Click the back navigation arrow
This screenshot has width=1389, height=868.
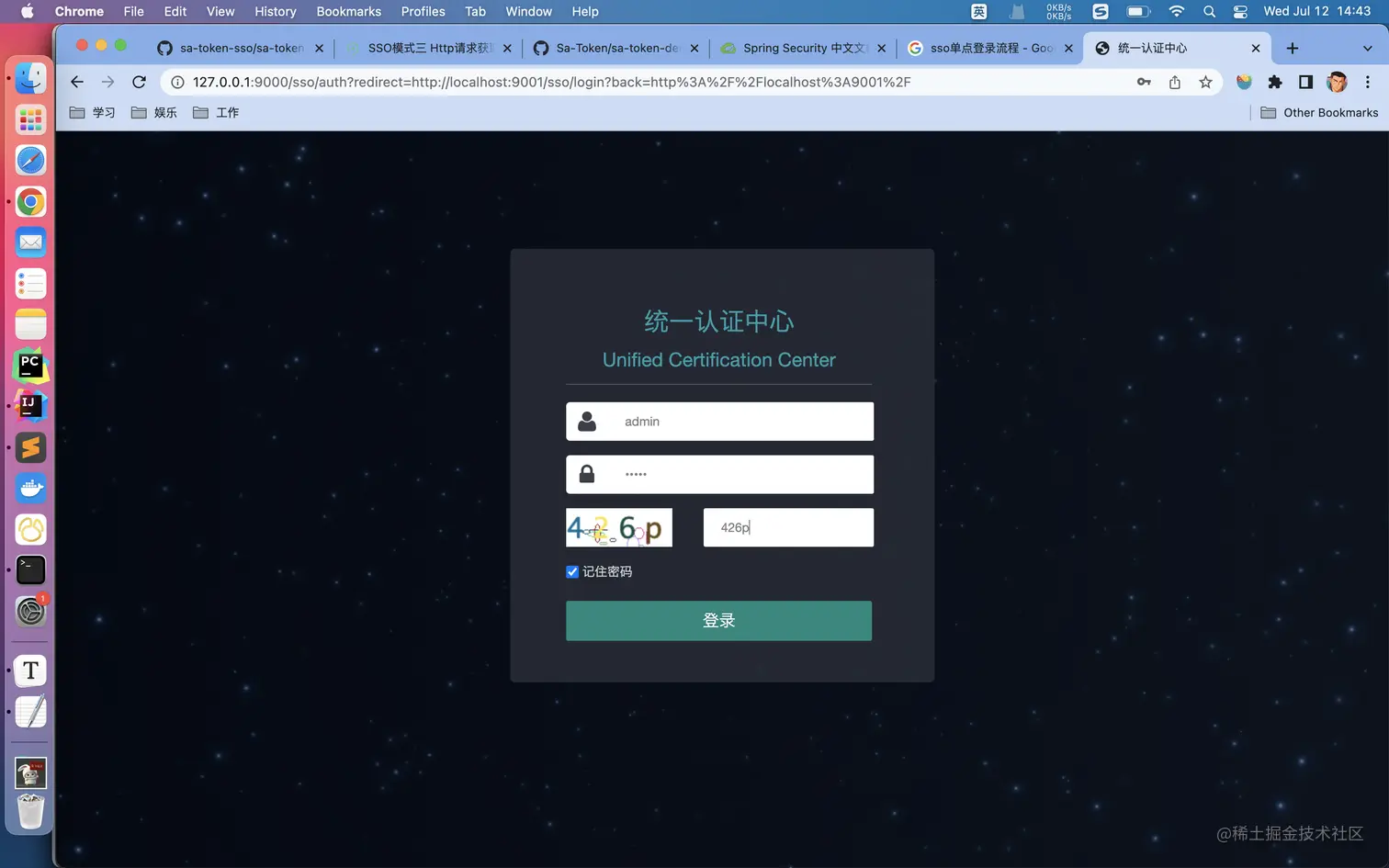77,82
